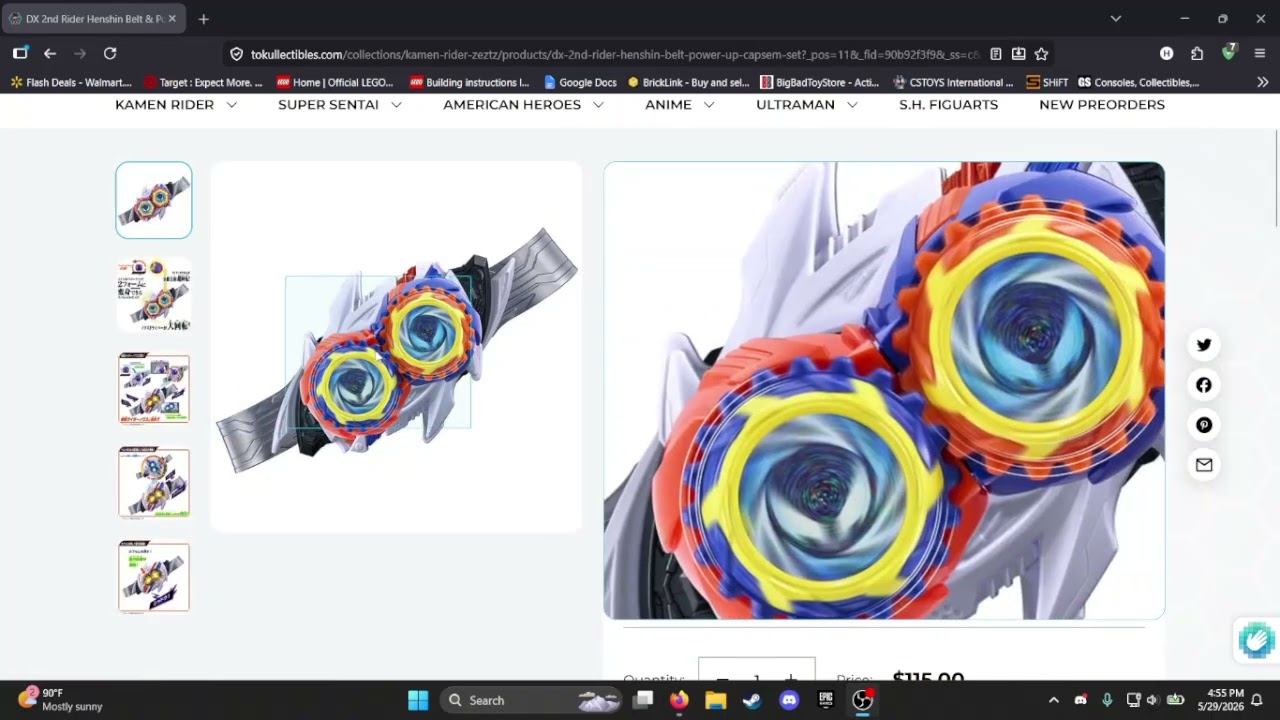The image size is (1280, 720).
Task: Toggle reader view icon in address bar
Action: pos(996,54)
